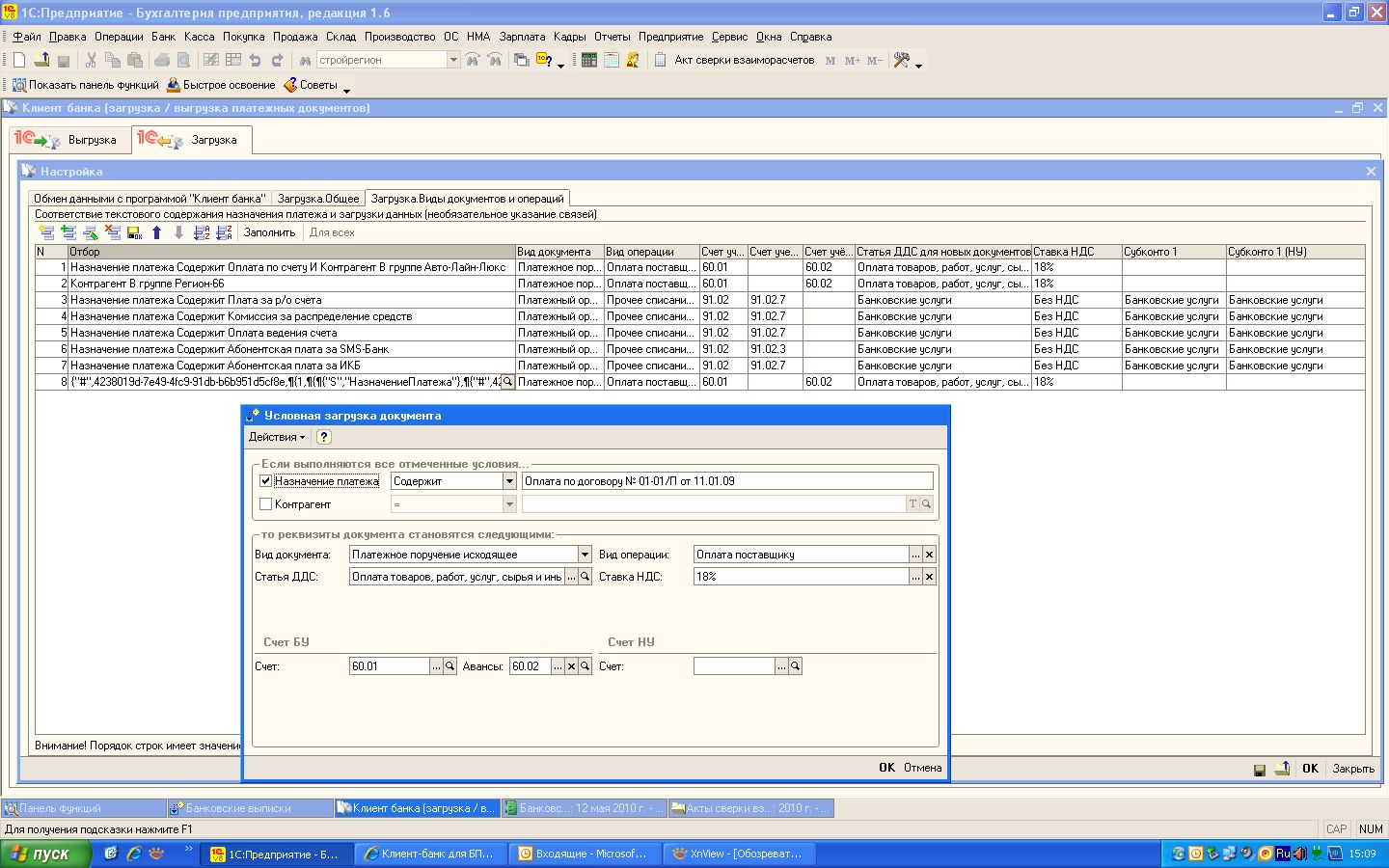Click the help '?' button in conditional load dialog
1389x868 pixels.
pyautogui.click(x=324, y=437)
